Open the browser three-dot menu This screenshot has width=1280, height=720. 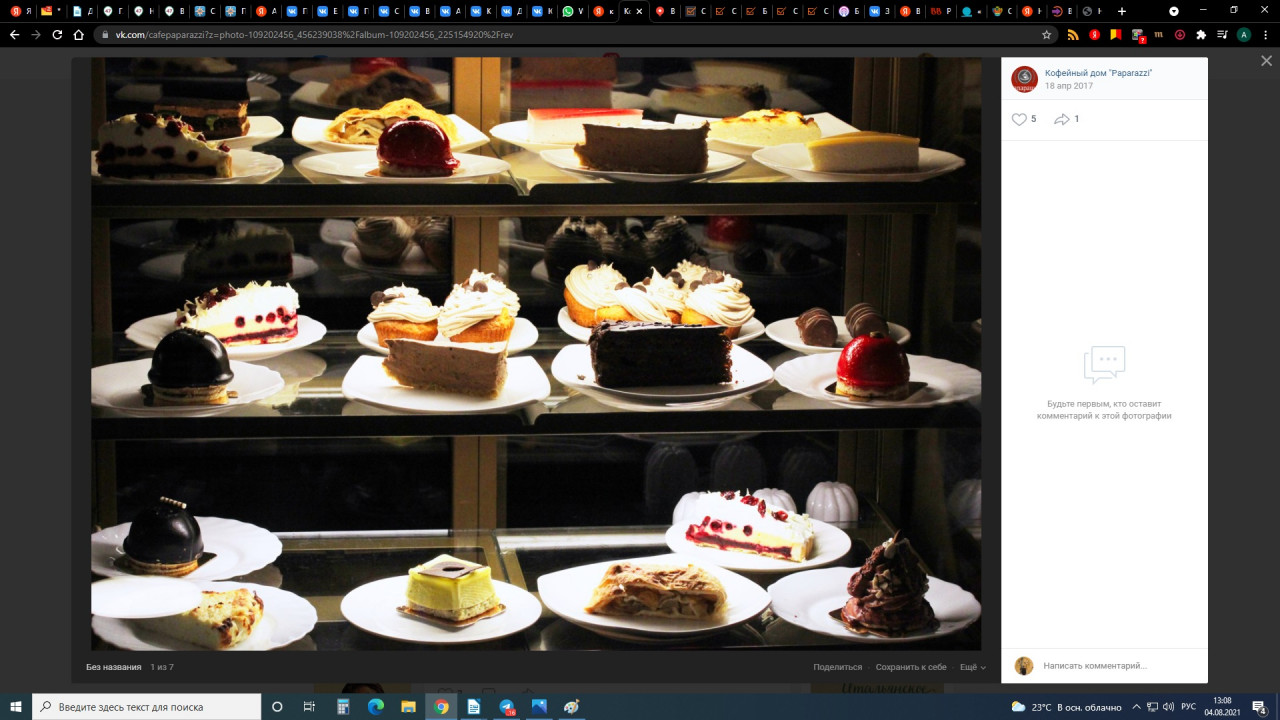tap(1265, 34)
